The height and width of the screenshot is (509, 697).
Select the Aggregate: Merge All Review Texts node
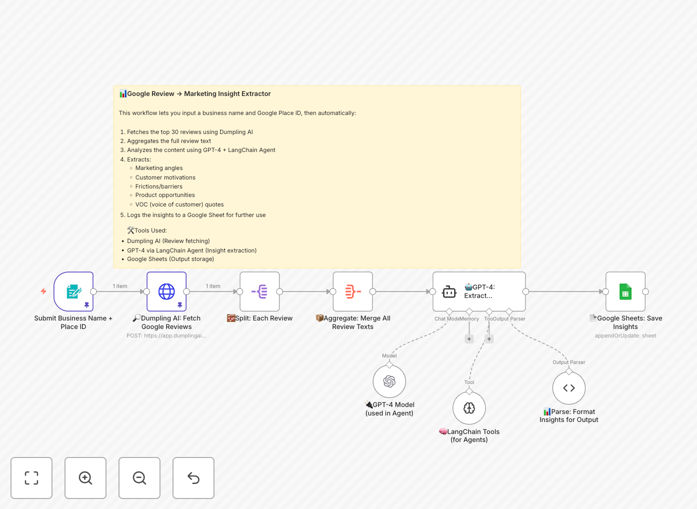353,292
